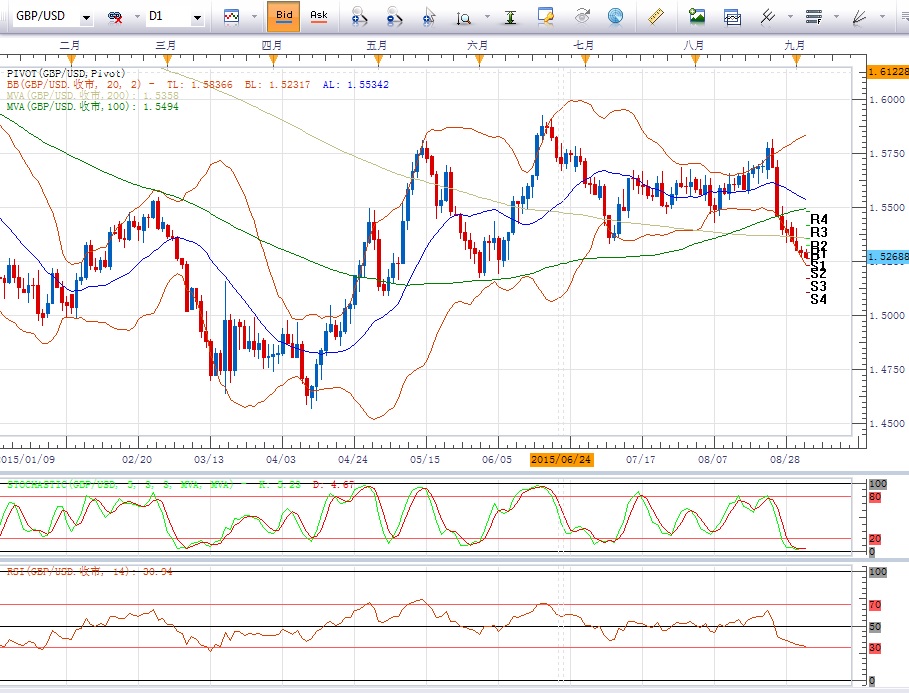Click the highlighted 2015/06/24 date label
Viewport: 909px width, 693px height.
561,459
